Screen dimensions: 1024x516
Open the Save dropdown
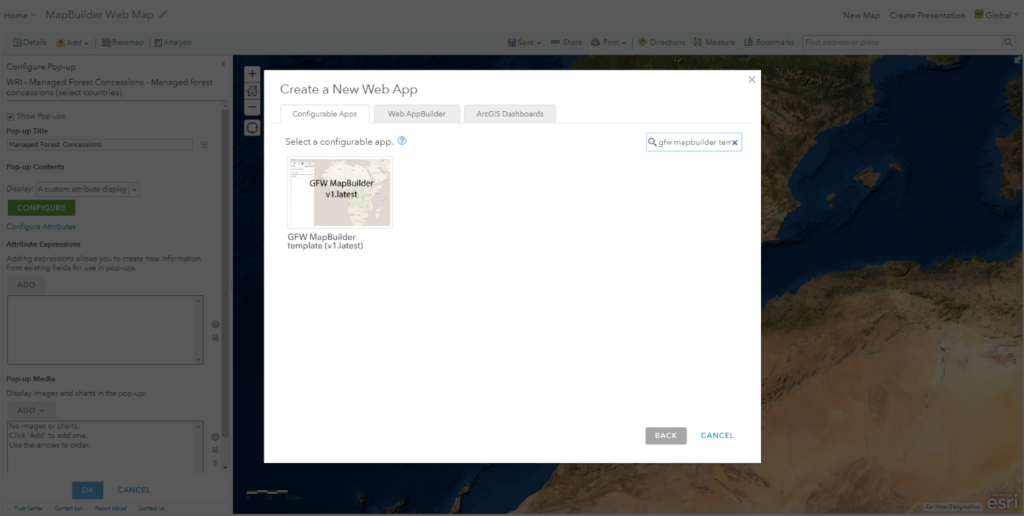(524, 42)
